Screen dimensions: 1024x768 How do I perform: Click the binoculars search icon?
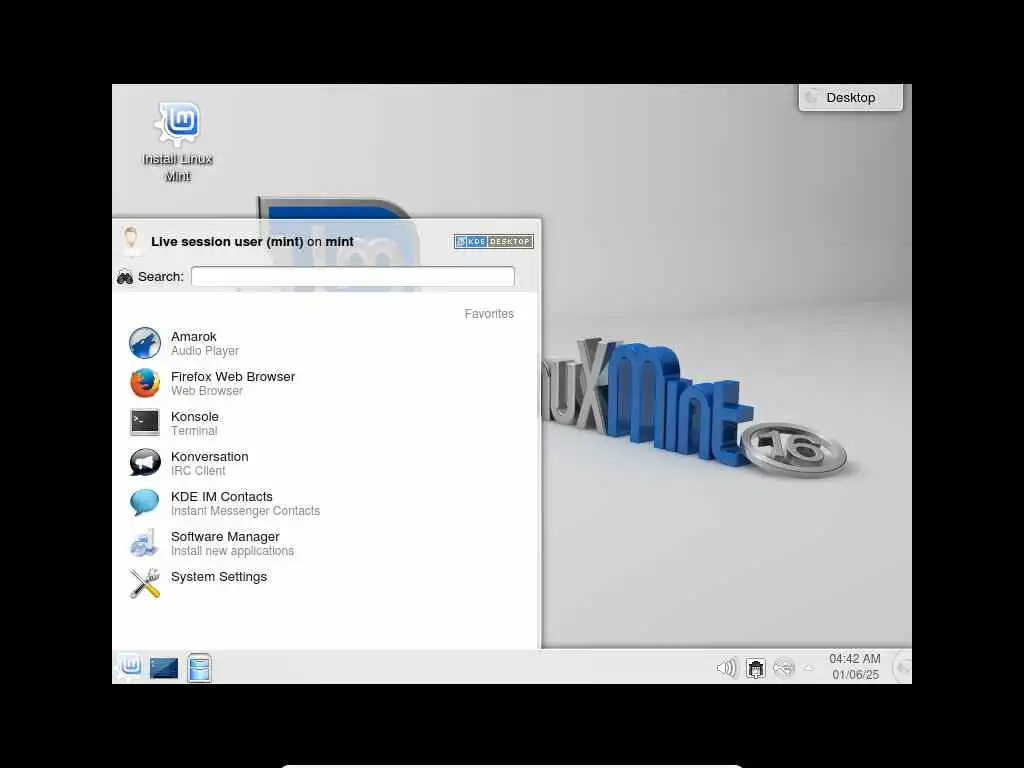coord(125,278)
